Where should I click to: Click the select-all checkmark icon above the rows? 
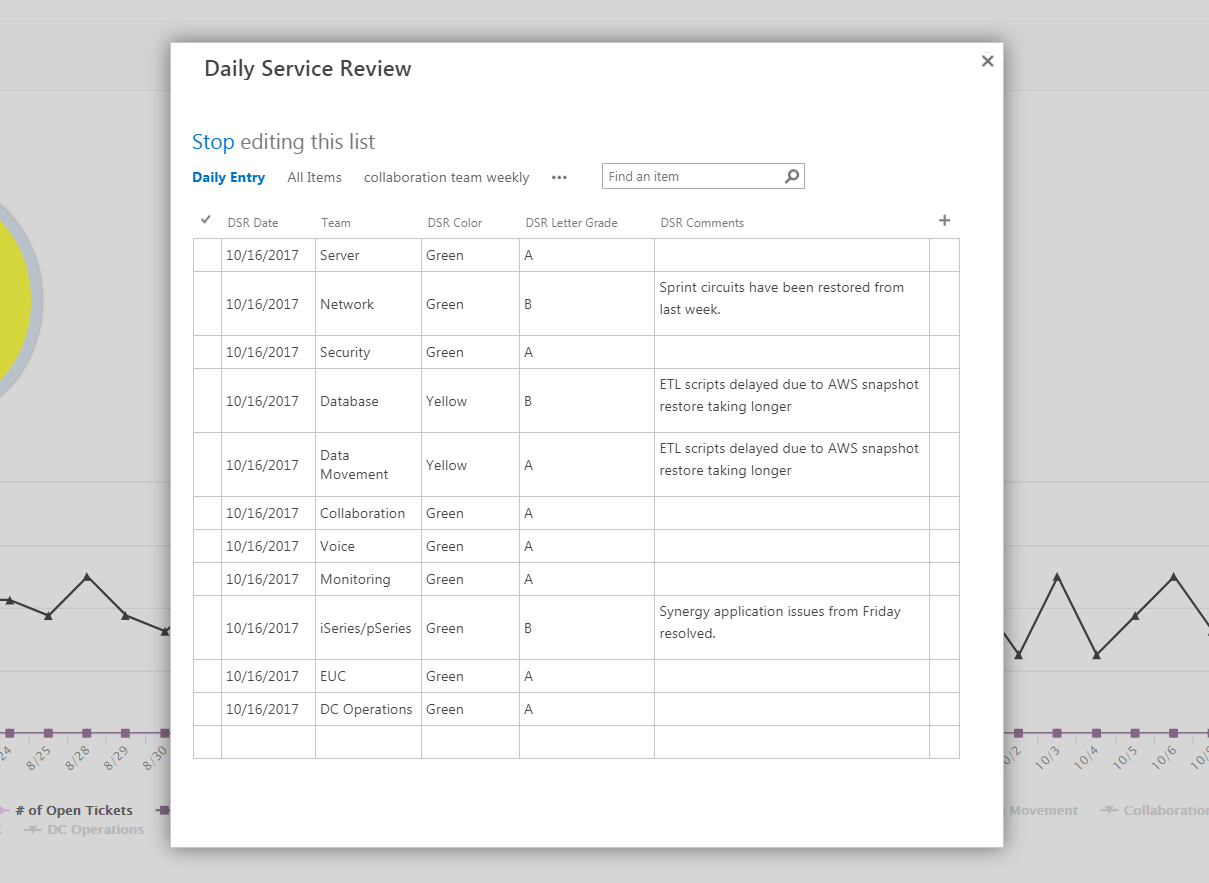206,219
